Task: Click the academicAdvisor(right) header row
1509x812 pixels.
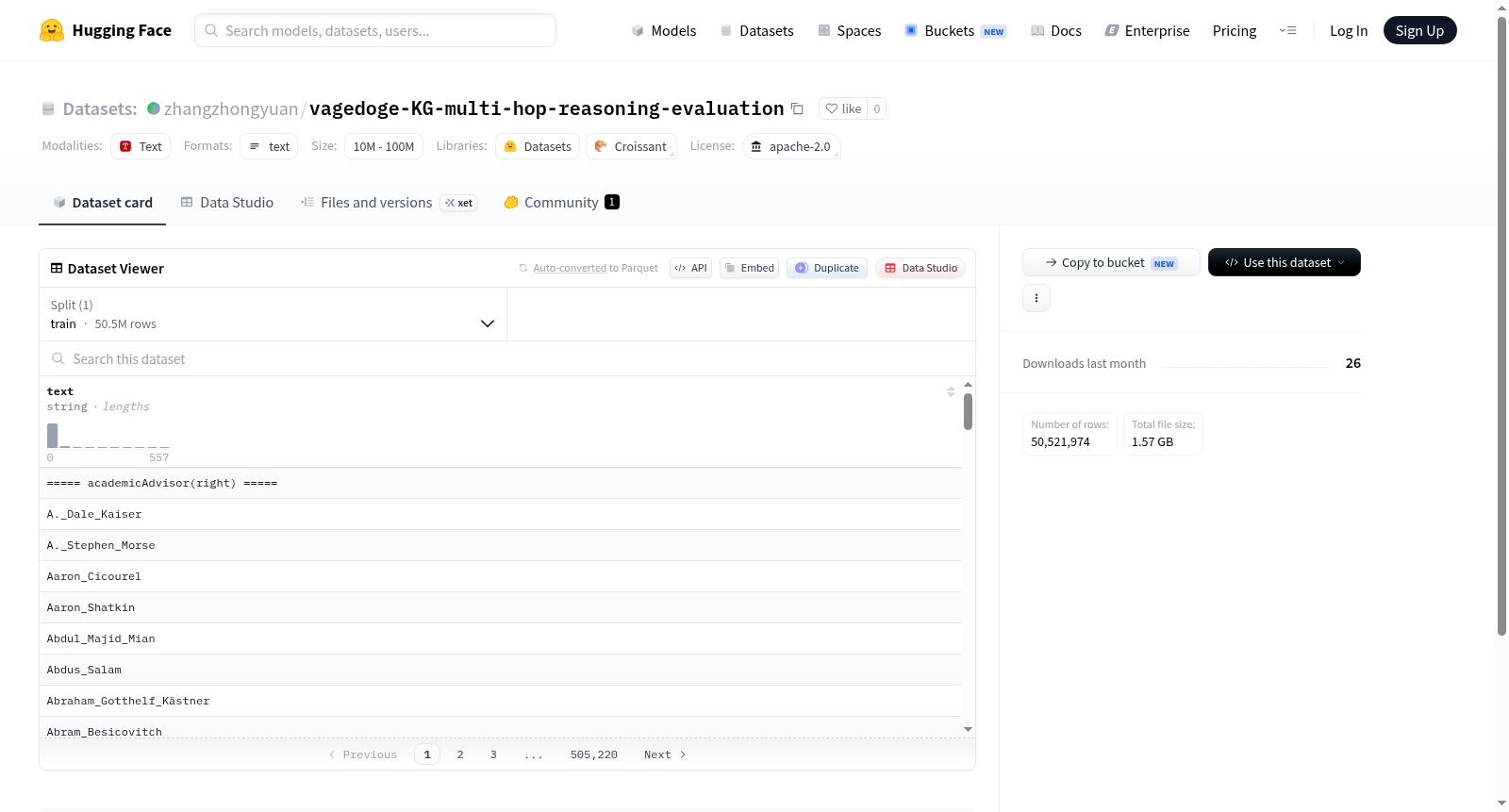Action: tap(500, 483)
